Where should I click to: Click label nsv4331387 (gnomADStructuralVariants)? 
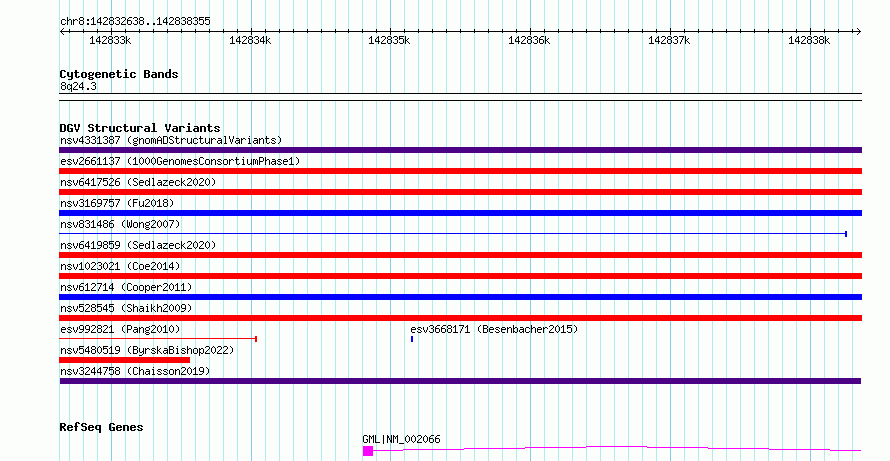coord(171,140)
